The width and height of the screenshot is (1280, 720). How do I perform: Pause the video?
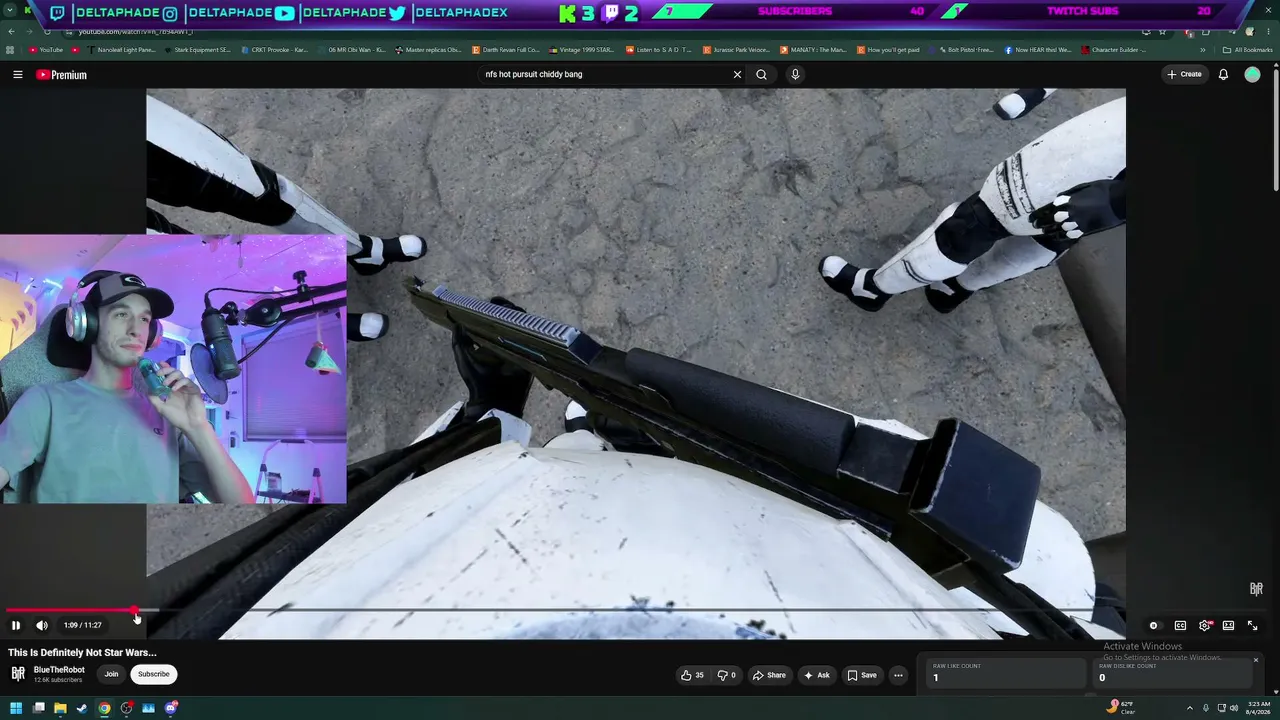[16, 625]
